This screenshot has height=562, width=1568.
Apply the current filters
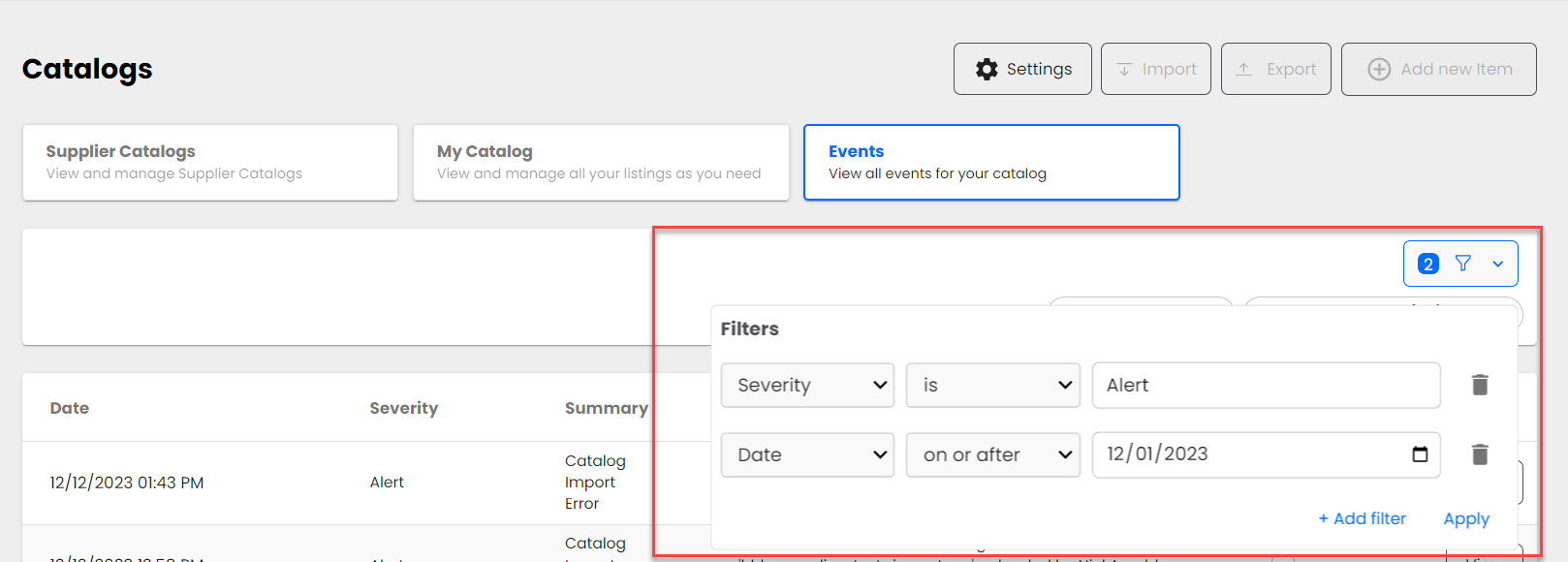pyautogui.click(x=1465, y=518)
